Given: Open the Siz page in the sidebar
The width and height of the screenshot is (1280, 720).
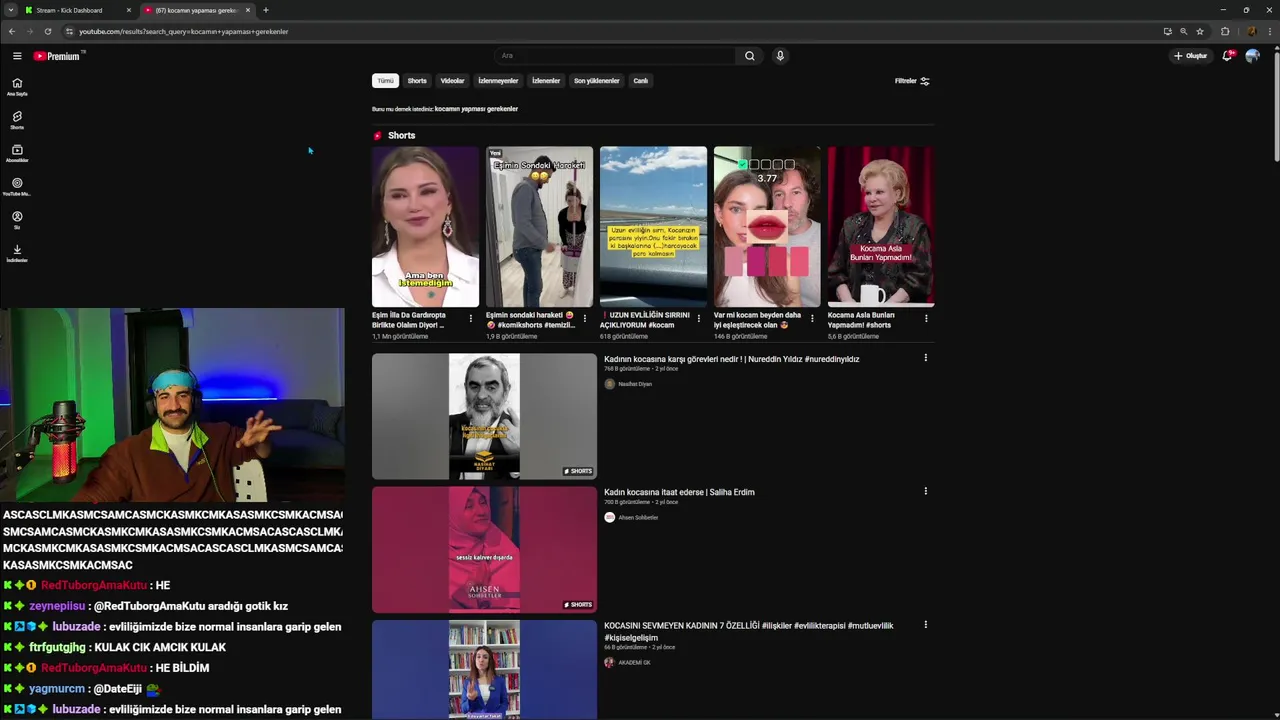Looking at the screenshot, I should point(17,220).
